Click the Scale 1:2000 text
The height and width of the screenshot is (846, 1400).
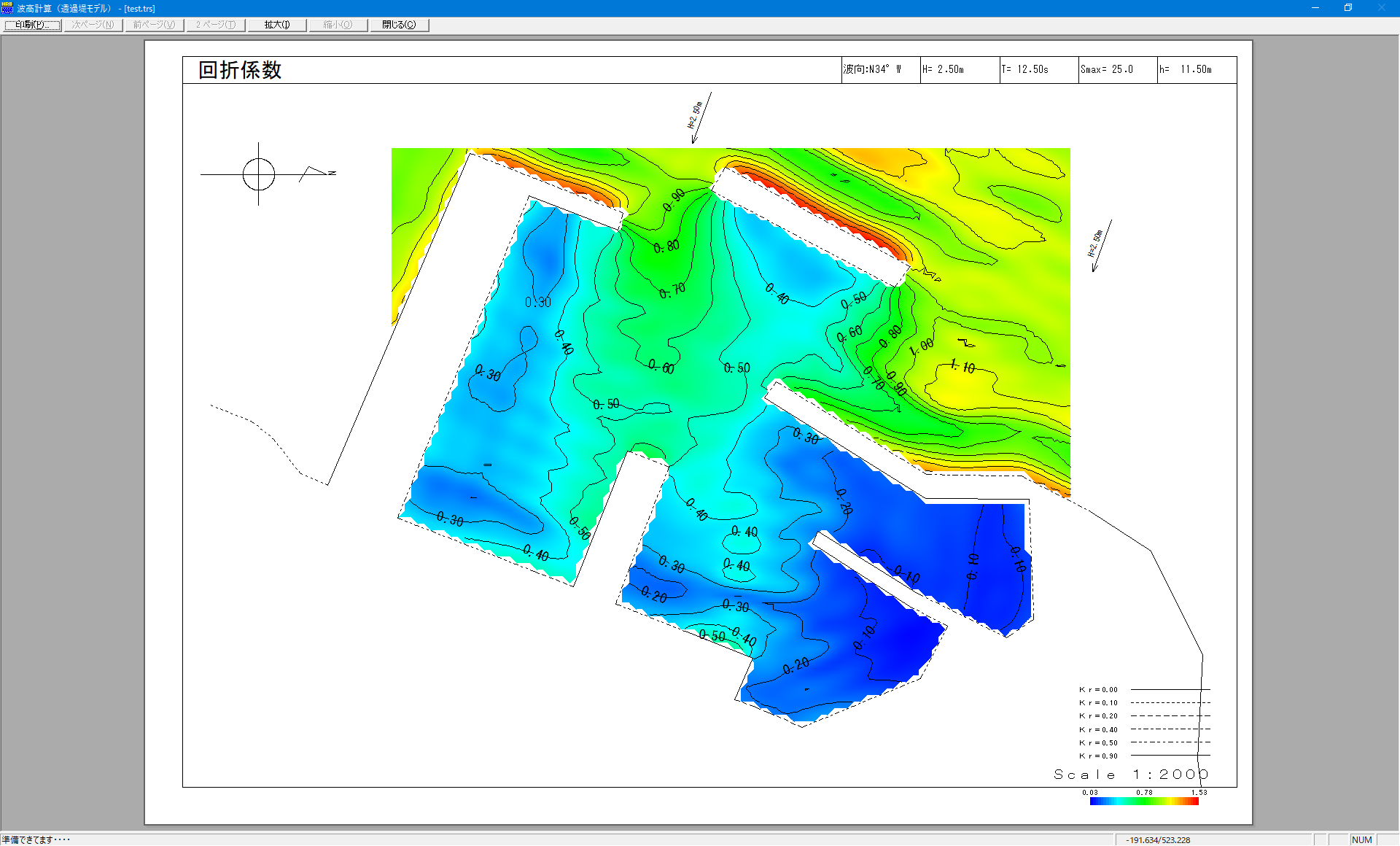[1131, 775]
